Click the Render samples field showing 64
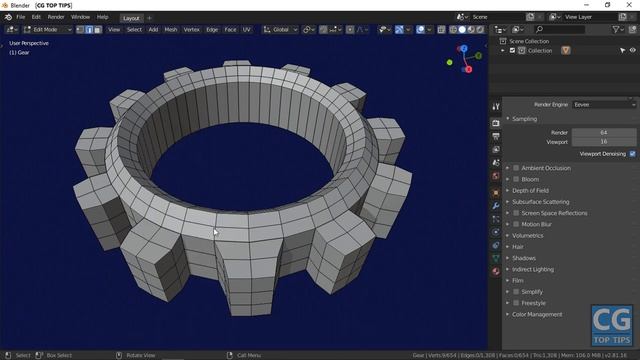Screen dimensions: 640x360 [604, 133]
